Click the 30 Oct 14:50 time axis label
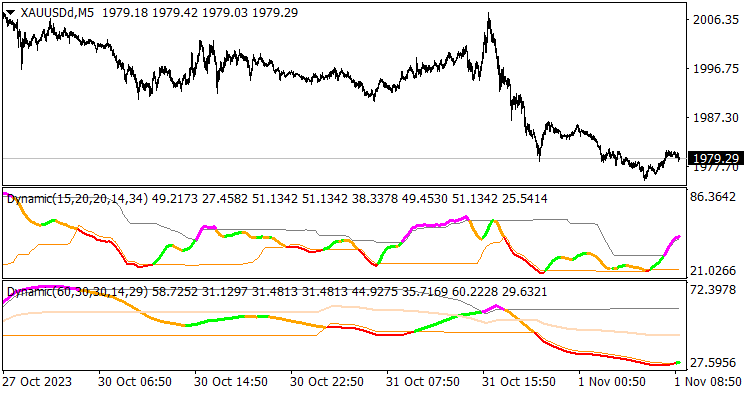The width and height of the screenshot is (750, 394). pyautogui.click(x=231, y=382)
